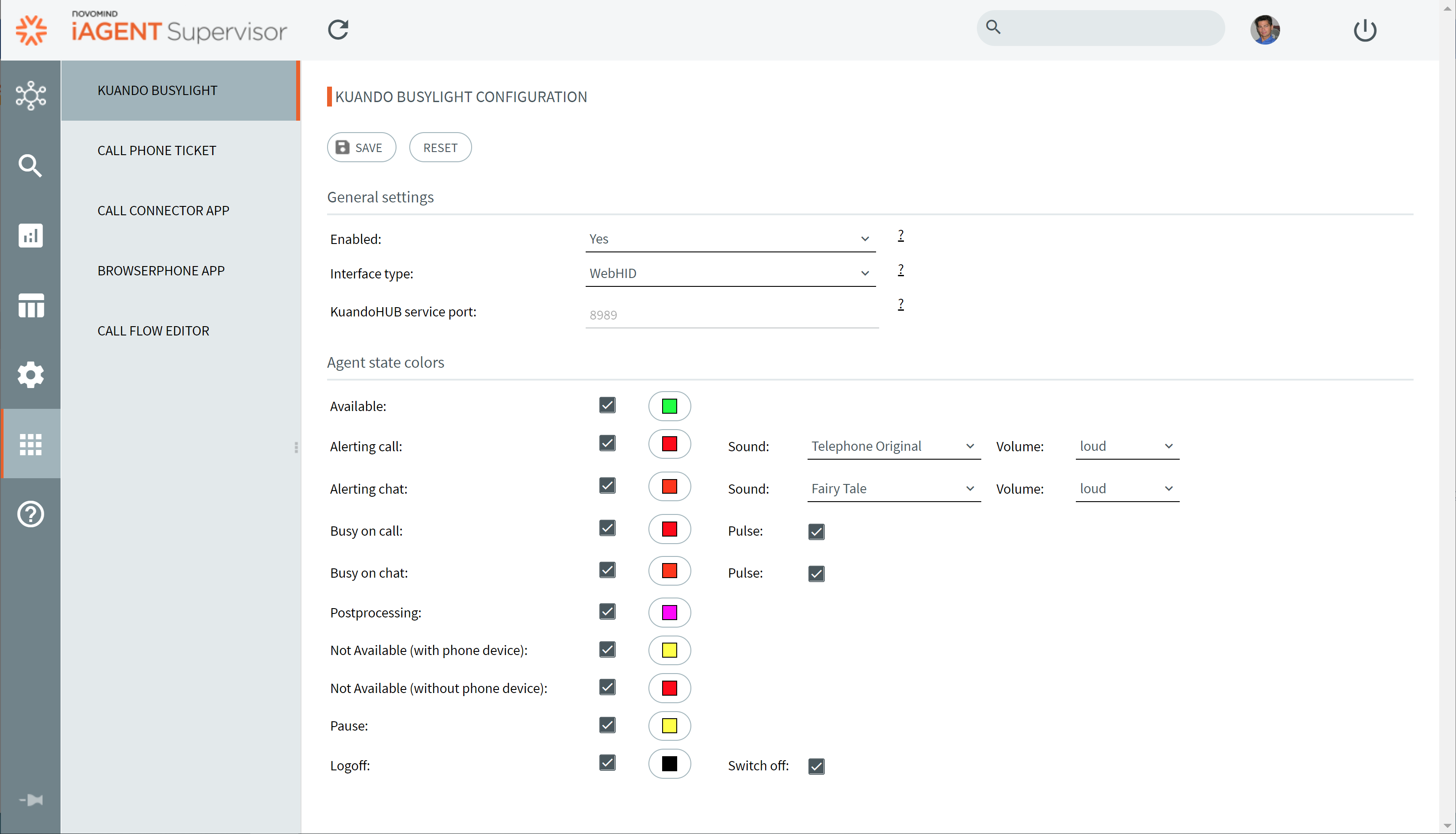Open Not Available without phone color swatch
This screenshot has width=1456, height=834.
pyautogui.click(x=669, y=688)
